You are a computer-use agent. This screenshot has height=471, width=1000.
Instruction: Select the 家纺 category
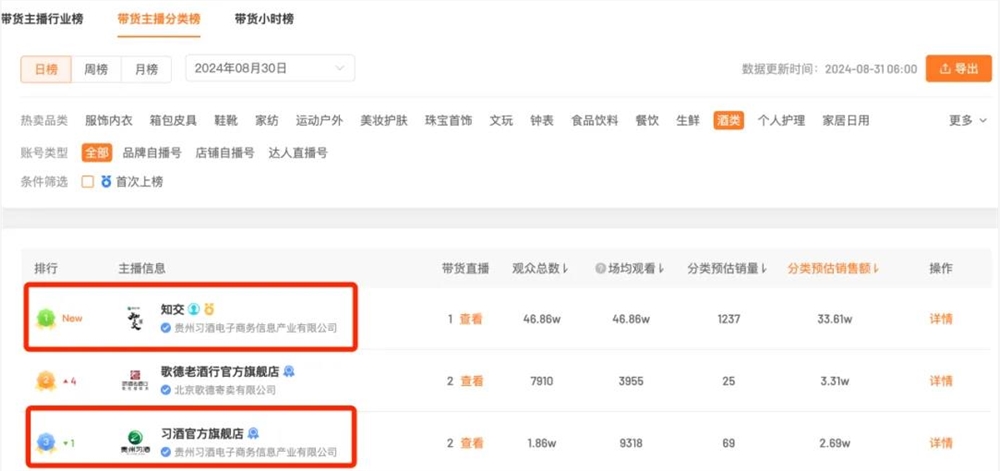point(267,120)
